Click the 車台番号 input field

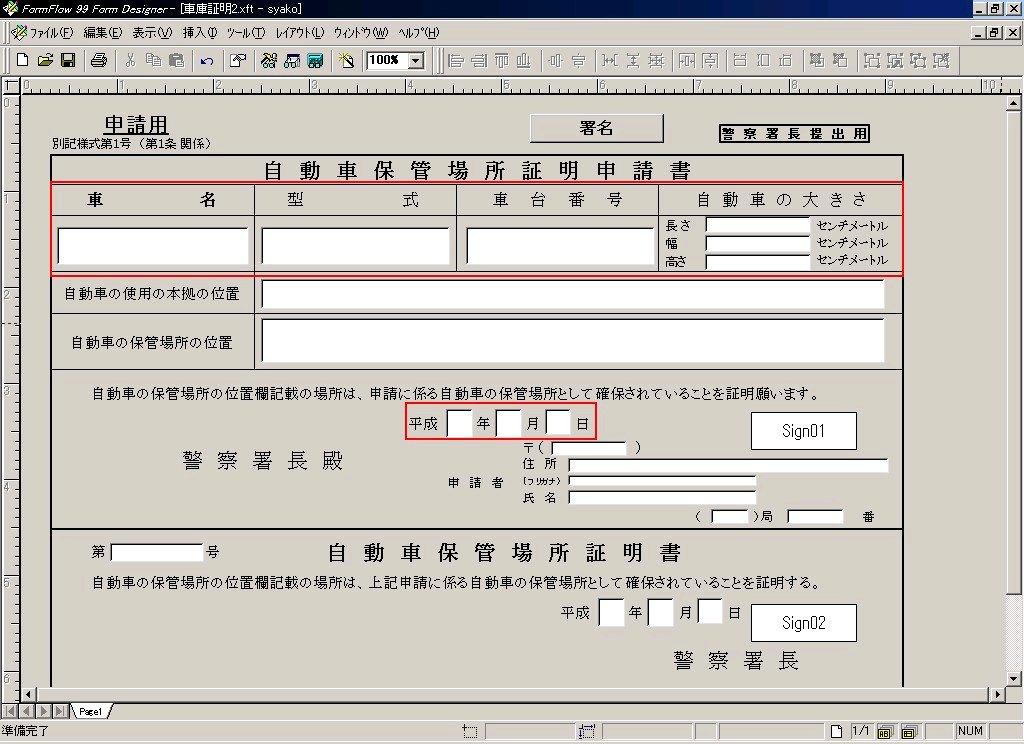tap(560, 246)
